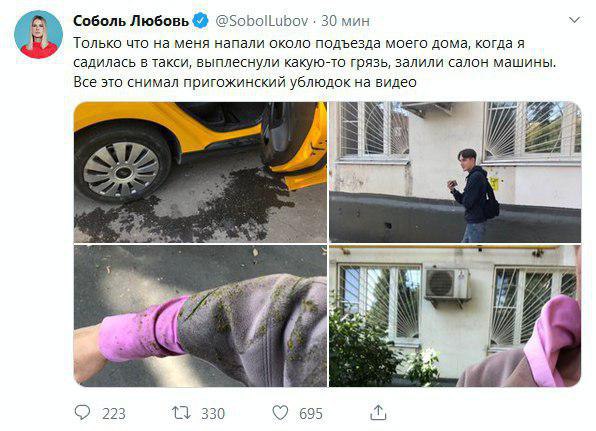This screenshot has width=596, height=431.
Task: Click the 330 retweets count
Action: (213, 414)
